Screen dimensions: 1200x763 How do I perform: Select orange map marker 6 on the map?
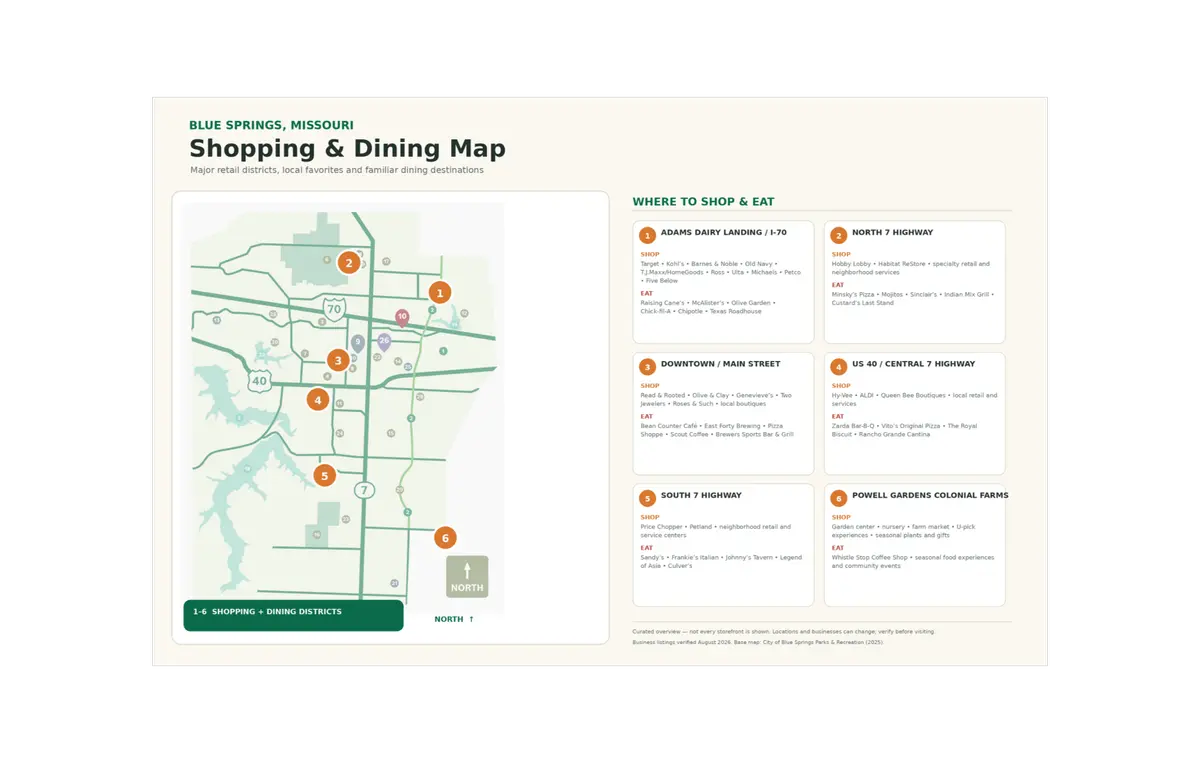pyautogui.click(x=445, y=538)
